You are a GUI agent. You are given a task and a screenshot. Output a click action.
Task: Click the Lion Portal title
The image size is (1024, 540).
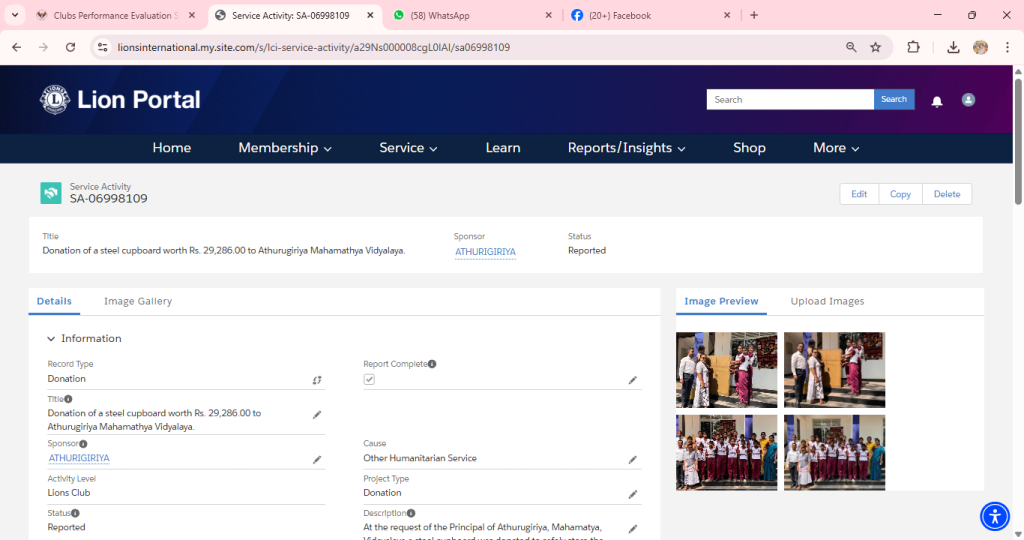138,99
